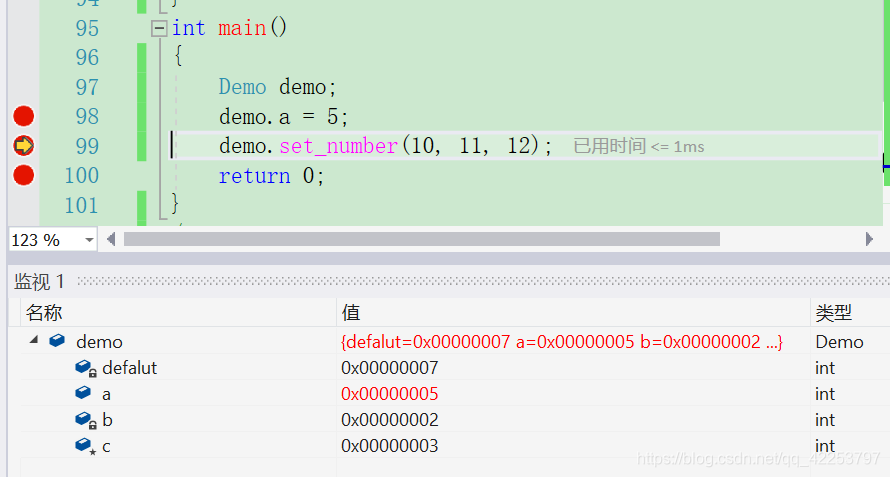Toggle the breakpoint on line 98
This screenshot has height=477, width=890.
[x=23, y=116]
